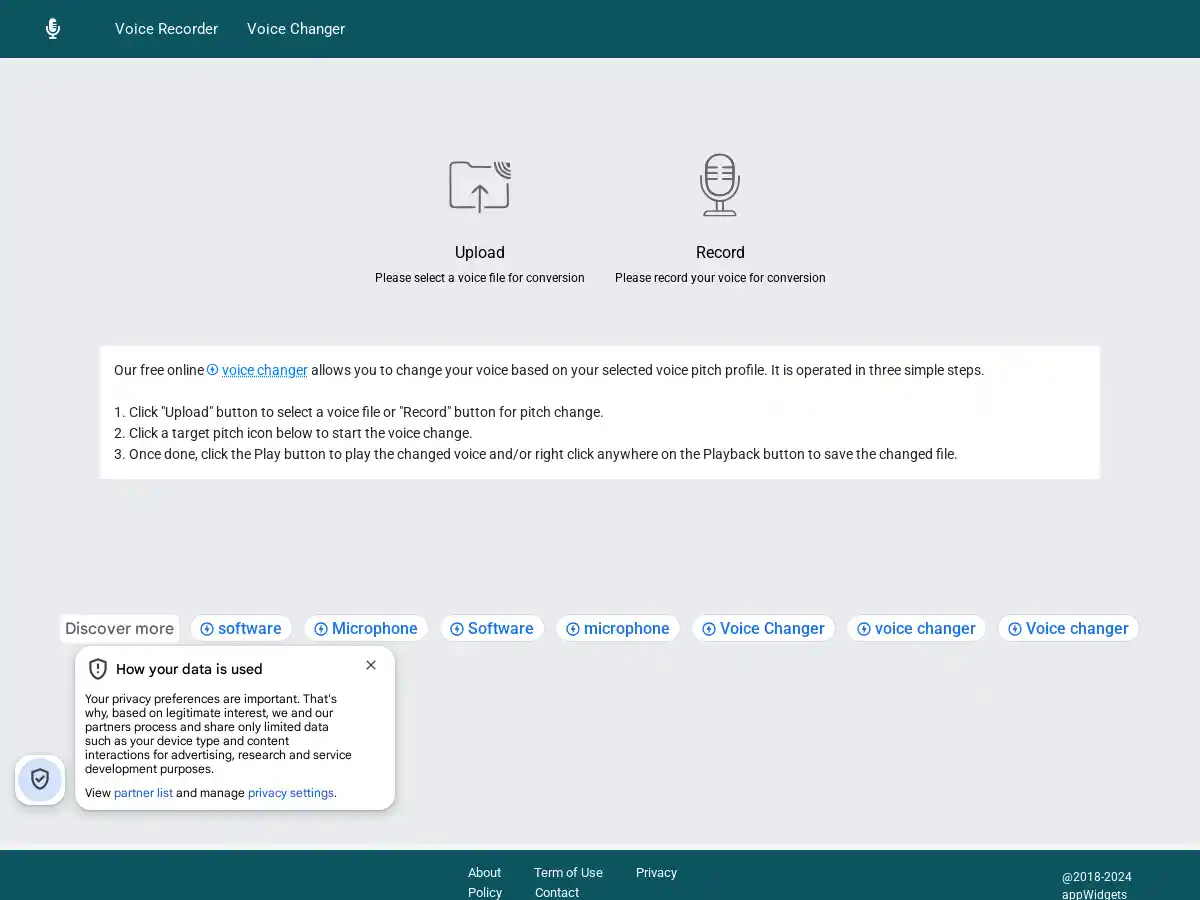Click the shield privacy icon at bottom left

tap(39, 780)
